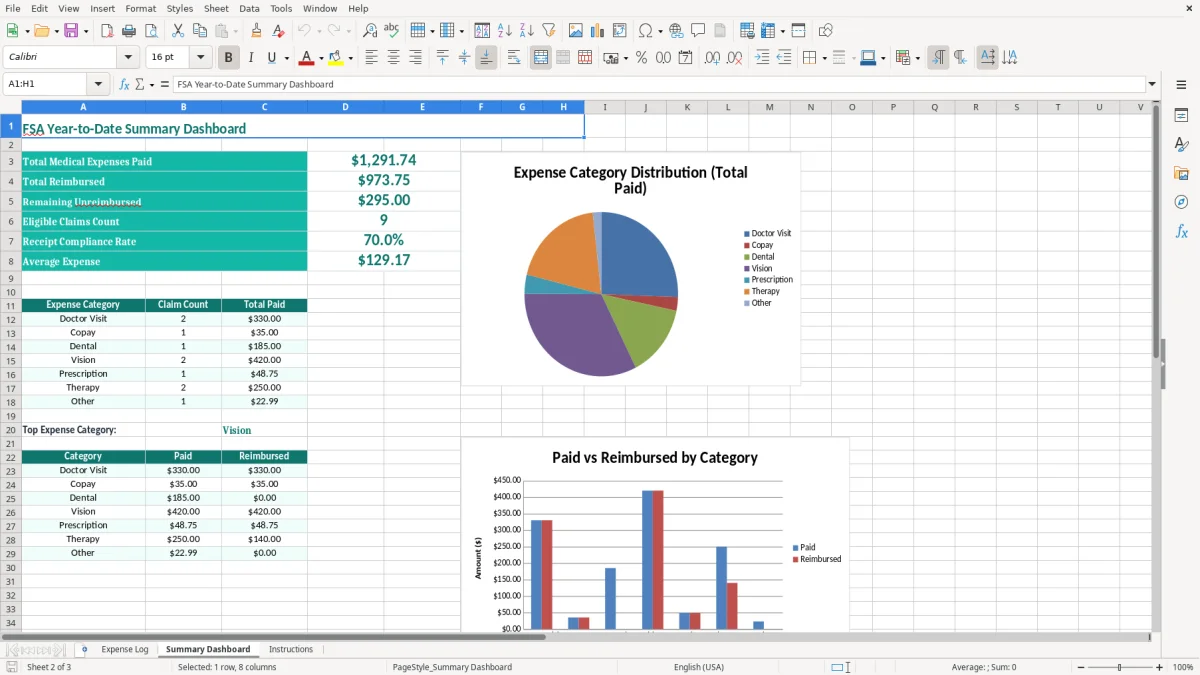Toggle Wrap Text option
1200x675 pixels.
(x=514, y=58)
